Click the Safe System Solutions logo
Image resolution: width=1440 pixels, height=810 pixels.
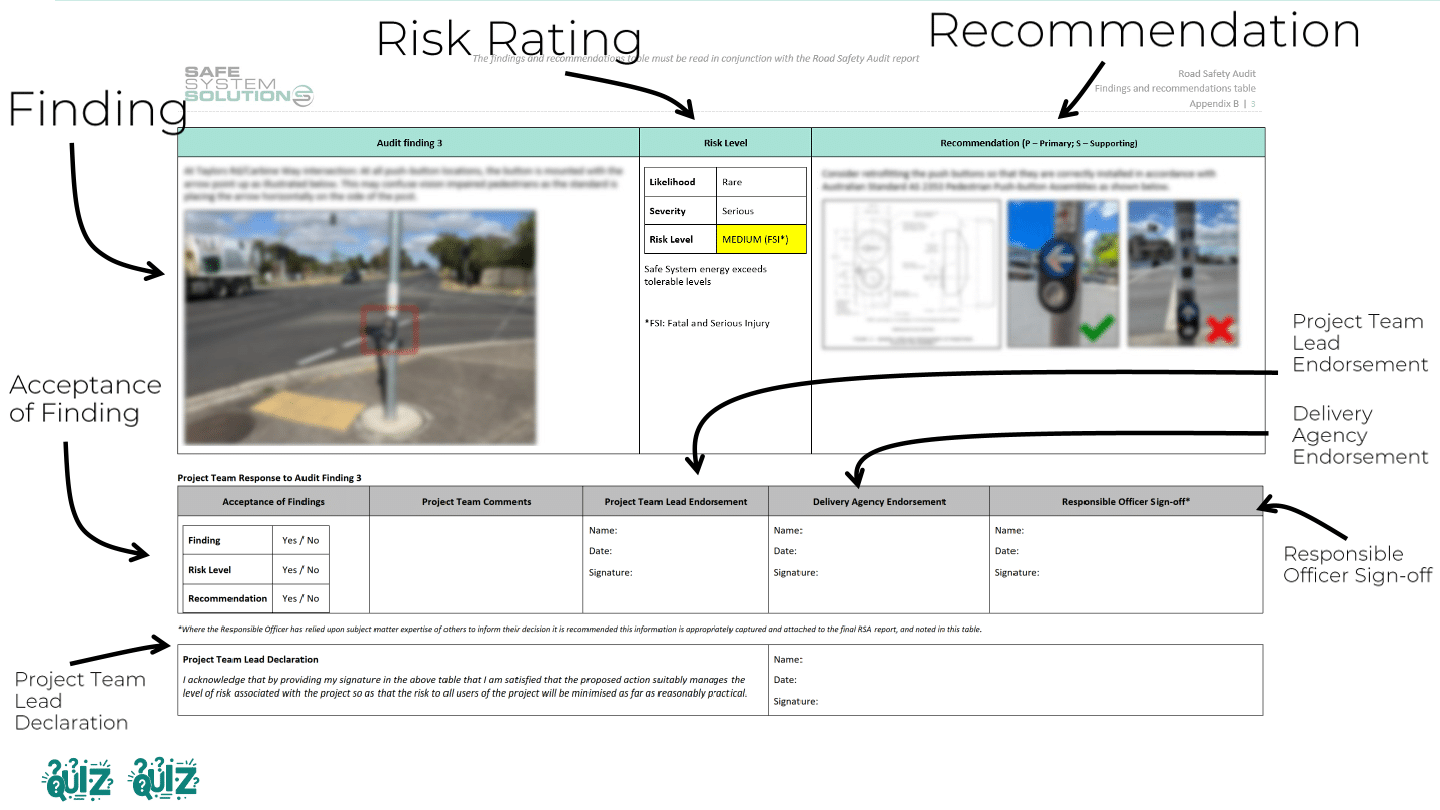click(x=248, y=87)
